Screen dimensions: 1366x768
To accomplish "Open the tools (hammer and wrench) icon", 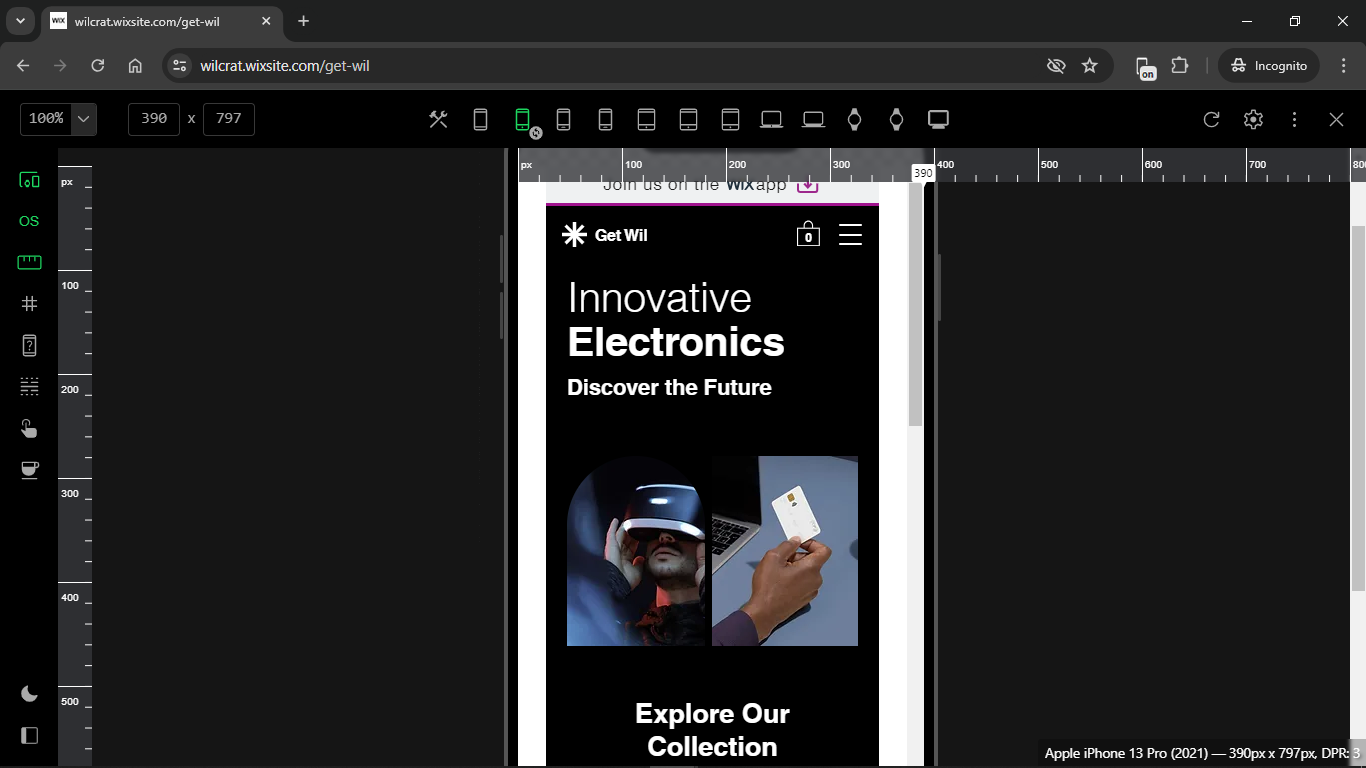I will [x=438, y=120].
